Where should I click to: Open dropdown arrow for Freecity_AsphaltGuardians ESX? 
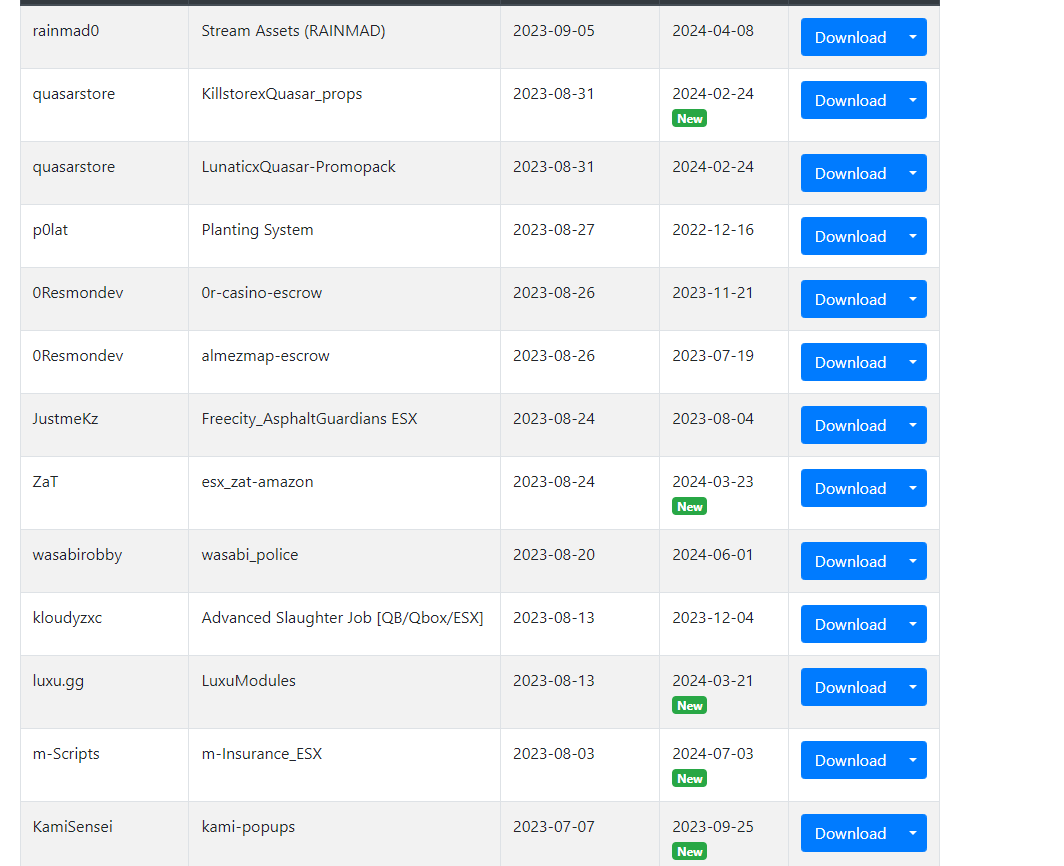point(913,426)
